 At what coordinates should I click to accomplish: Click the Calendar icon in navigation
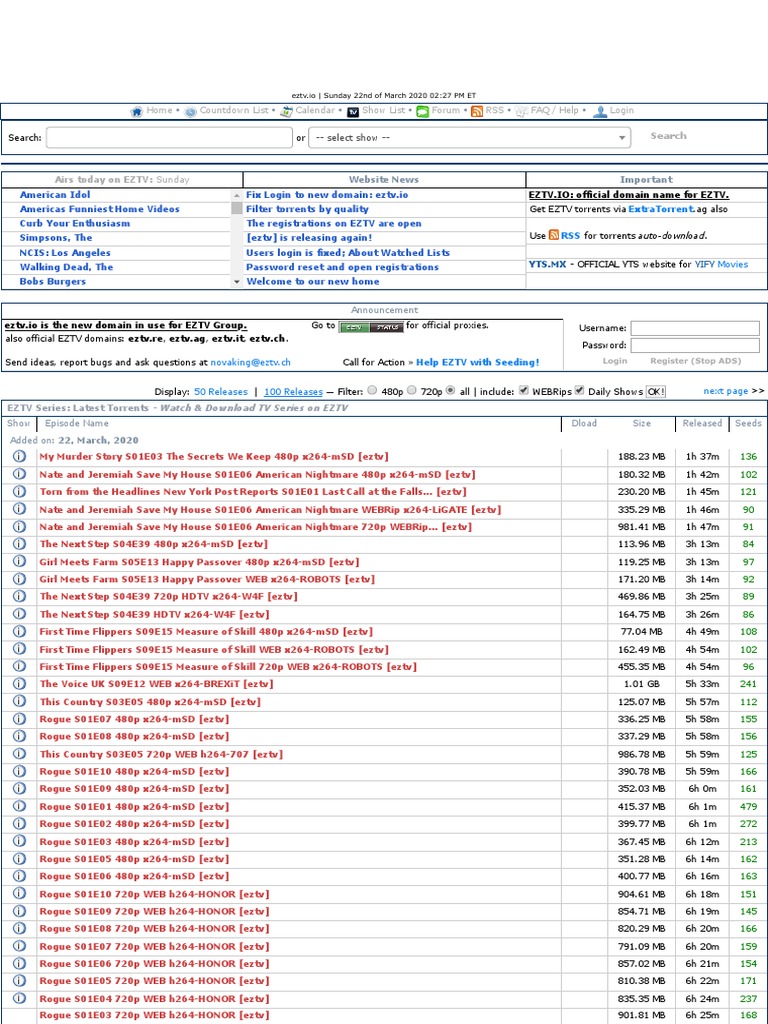pyautogui.click(x=286, y=112)
